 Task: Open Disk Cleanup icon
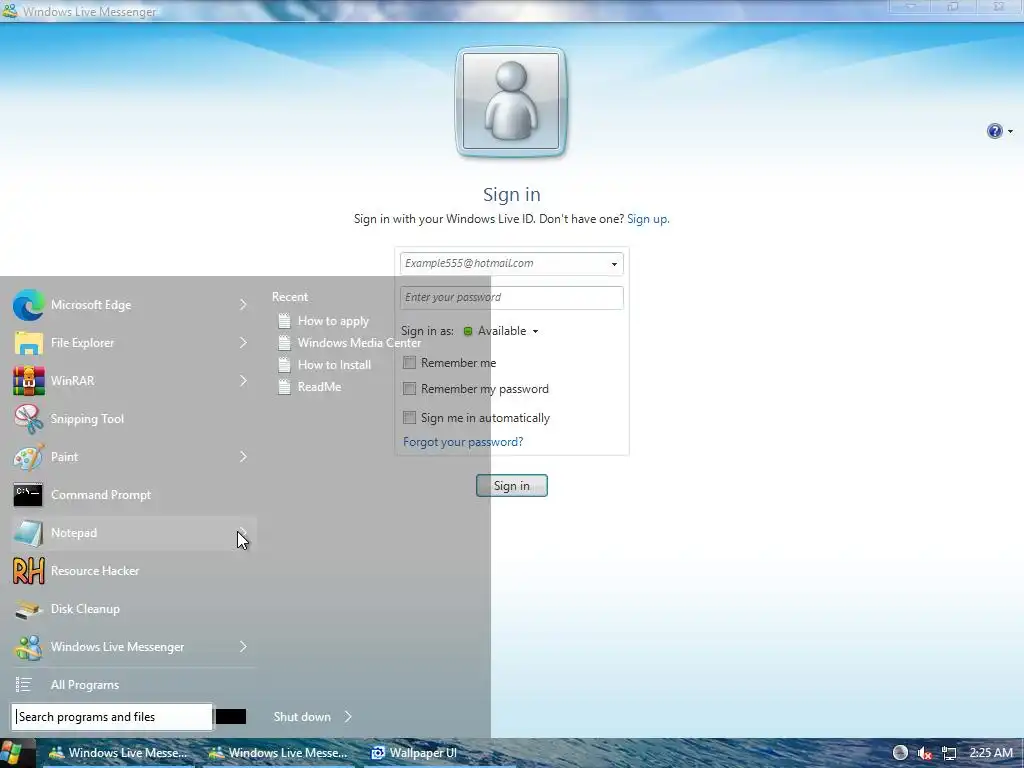[29, 609]
